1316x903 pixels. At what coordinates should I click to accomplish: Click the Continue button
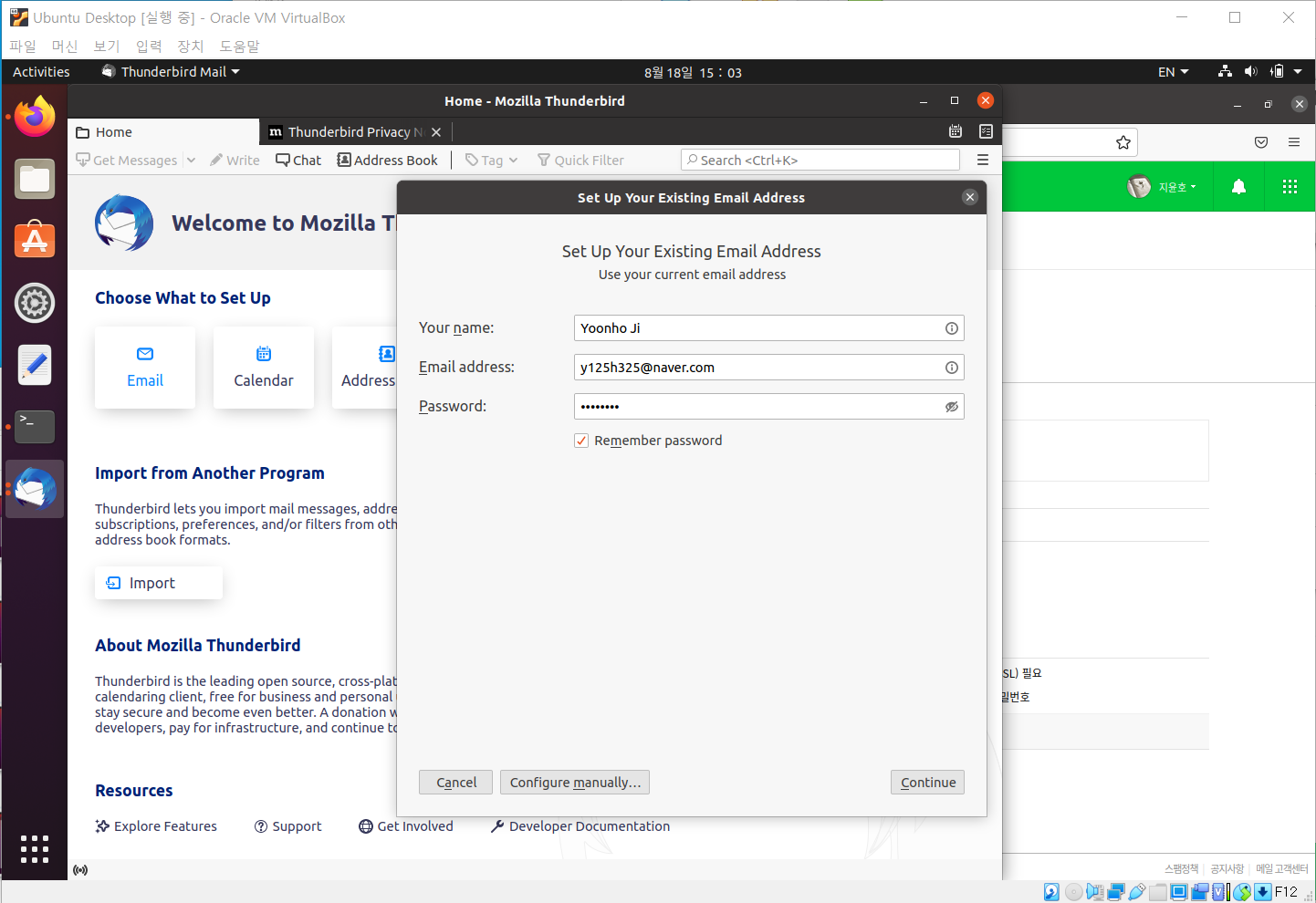pyautogui.click(x=927, y=783)
